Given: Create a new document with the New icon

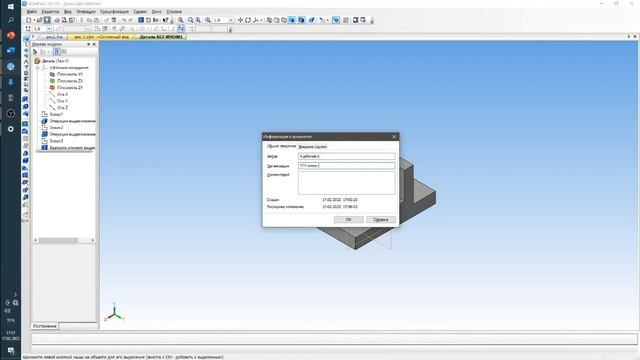Looking at the screenshot, I should (29, 20).
